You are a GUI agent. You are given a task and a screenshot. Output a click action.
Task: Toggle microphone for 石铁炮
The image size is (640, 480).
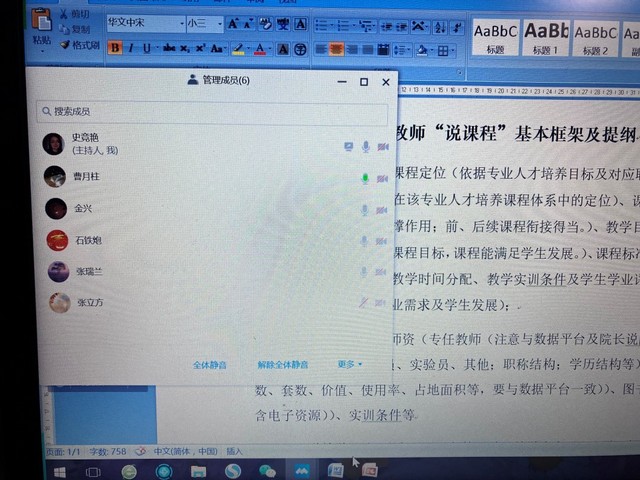coord(365,241)
